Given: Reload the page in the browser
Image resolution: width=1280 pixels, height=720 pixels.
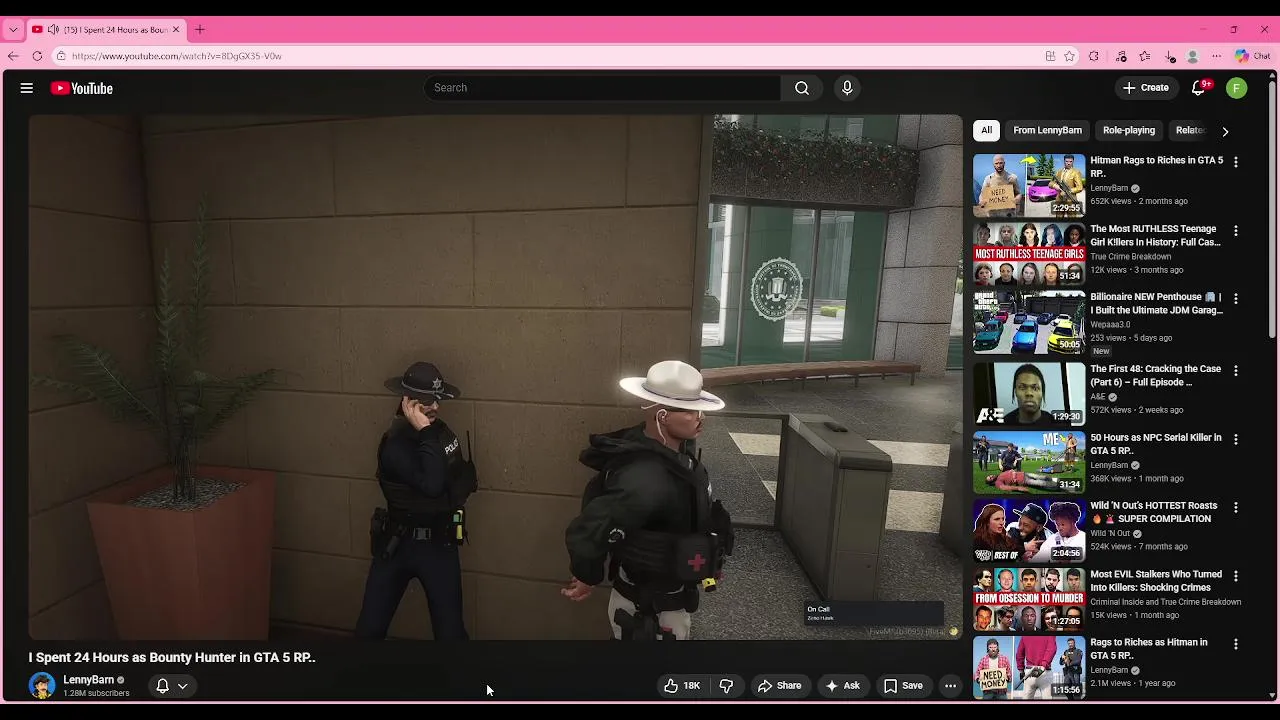Looking at the screenshot, I should 37,56.
